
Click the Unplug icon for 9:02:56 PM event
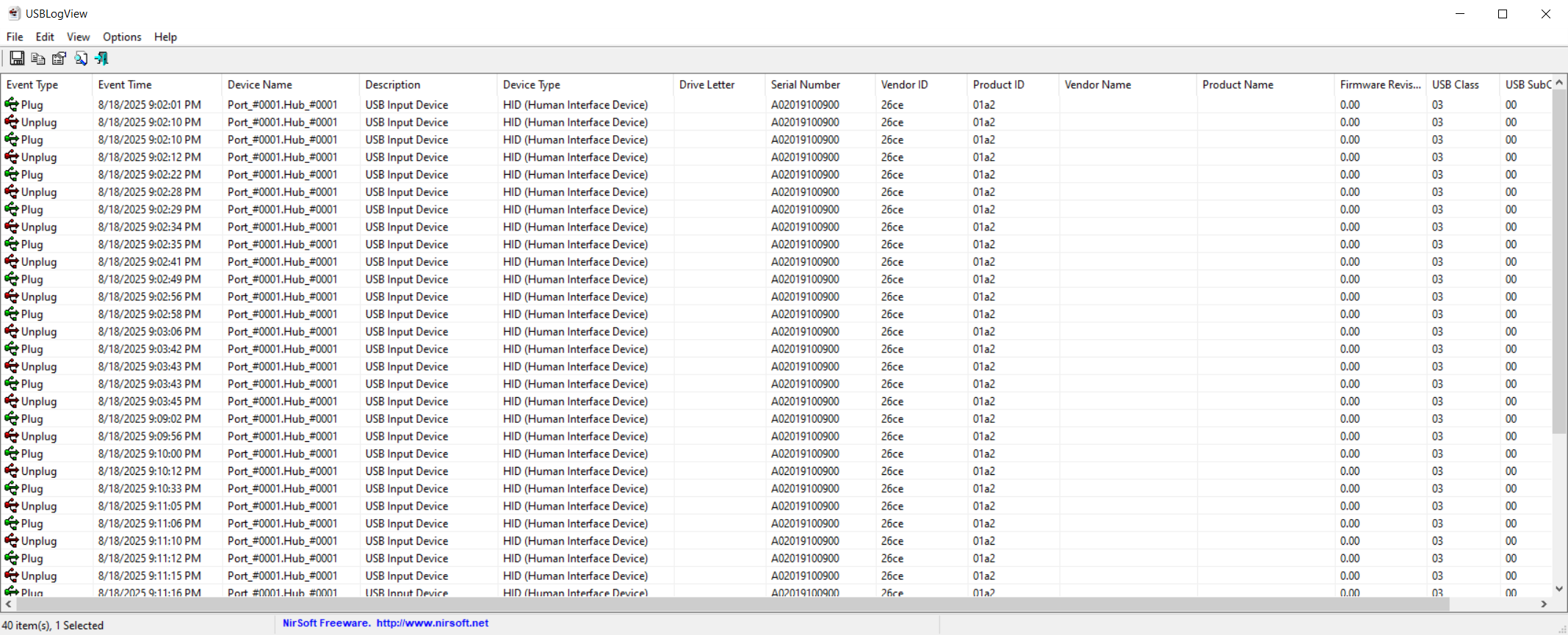tap(12, 296)
